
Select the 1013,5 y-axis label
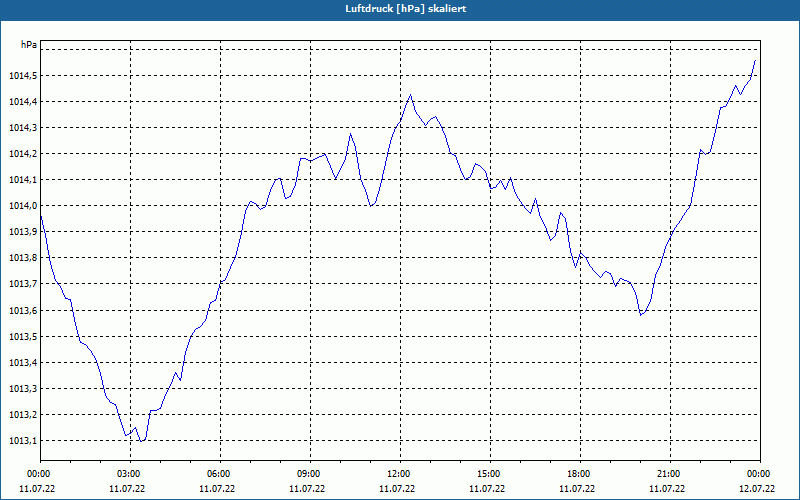(23, 337)
